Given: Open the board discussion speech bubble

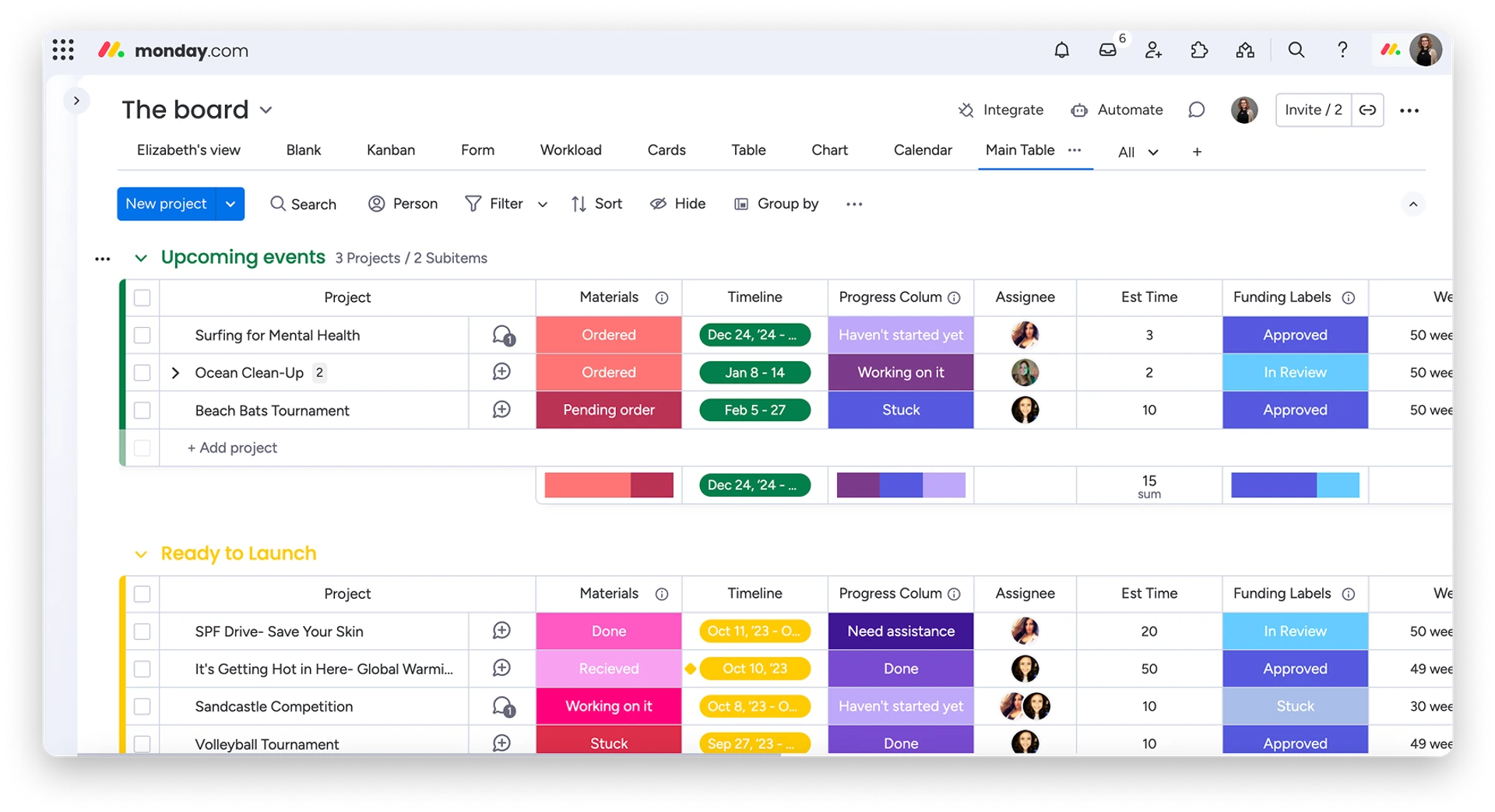Looking at the screenshot, I should point(1197,110).
